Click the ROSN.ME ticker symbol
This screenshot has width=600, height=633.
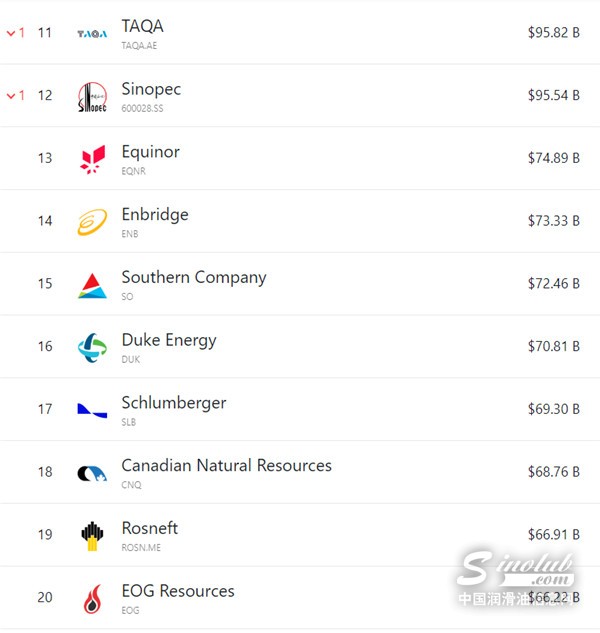pyautogui.click(x=141, y=547)
